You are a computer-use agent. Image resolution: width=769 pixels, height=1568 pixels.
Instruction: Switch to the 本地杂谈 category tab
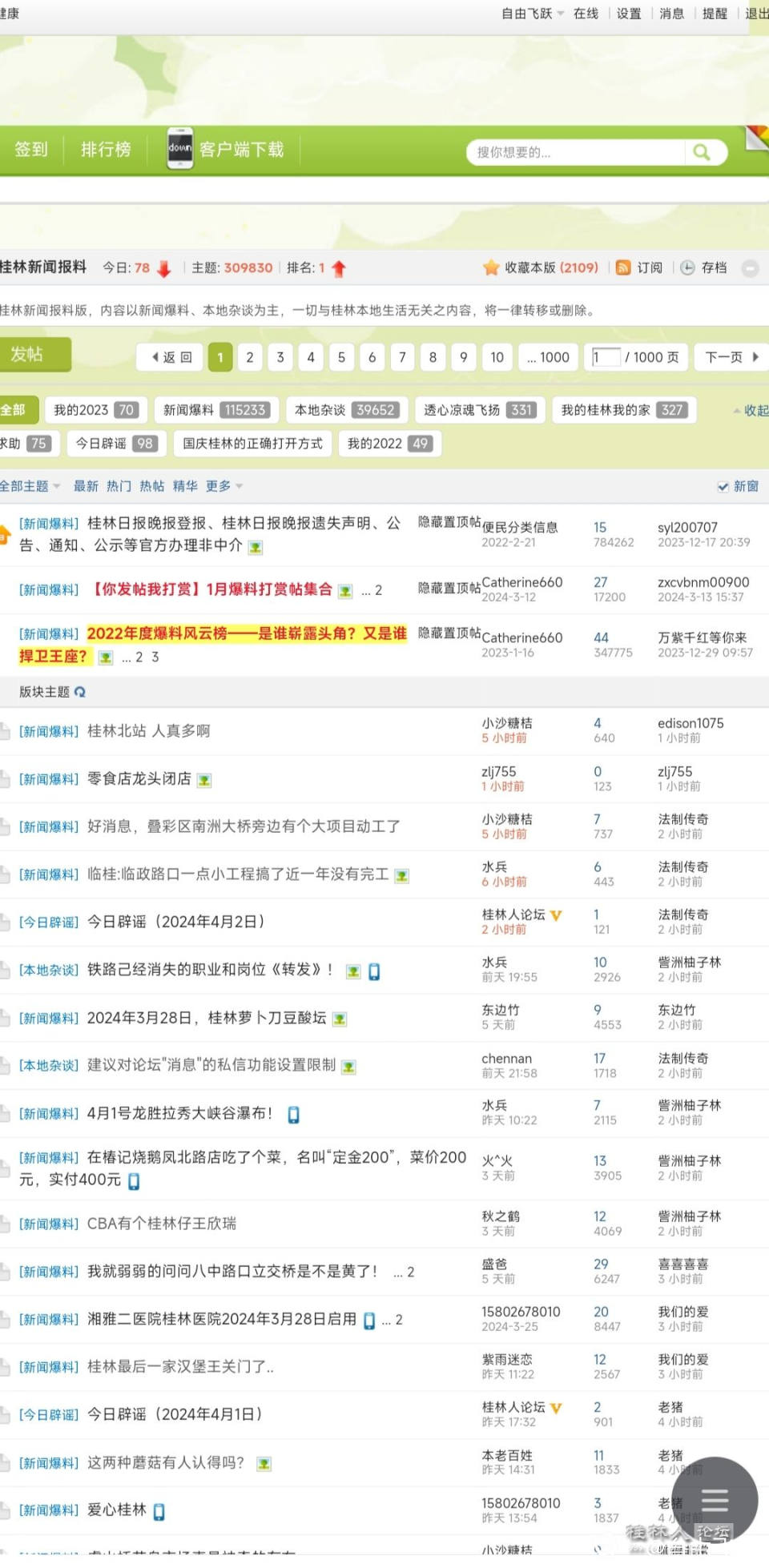346,410
